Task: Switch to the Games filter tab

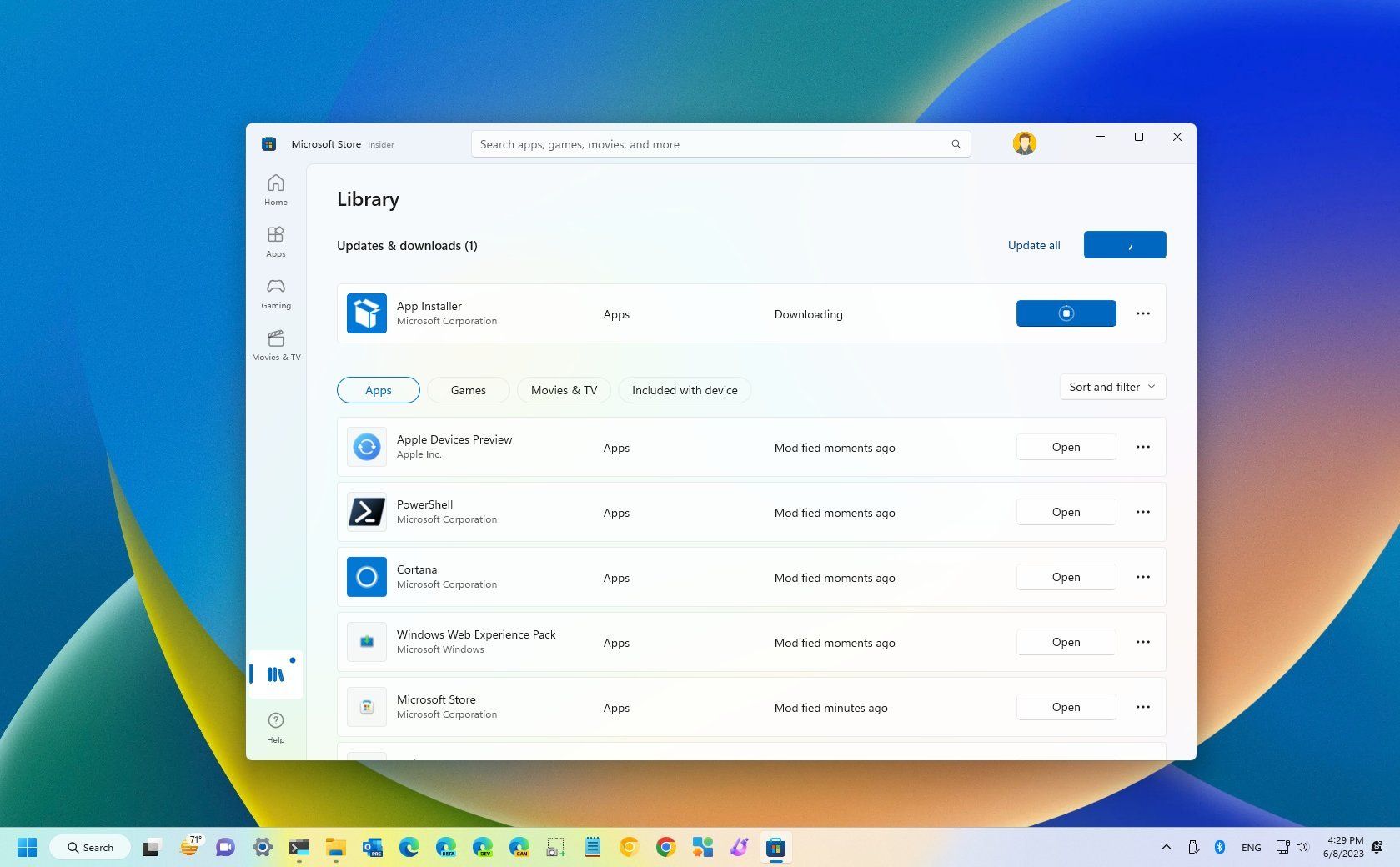Action: (468, 389)
